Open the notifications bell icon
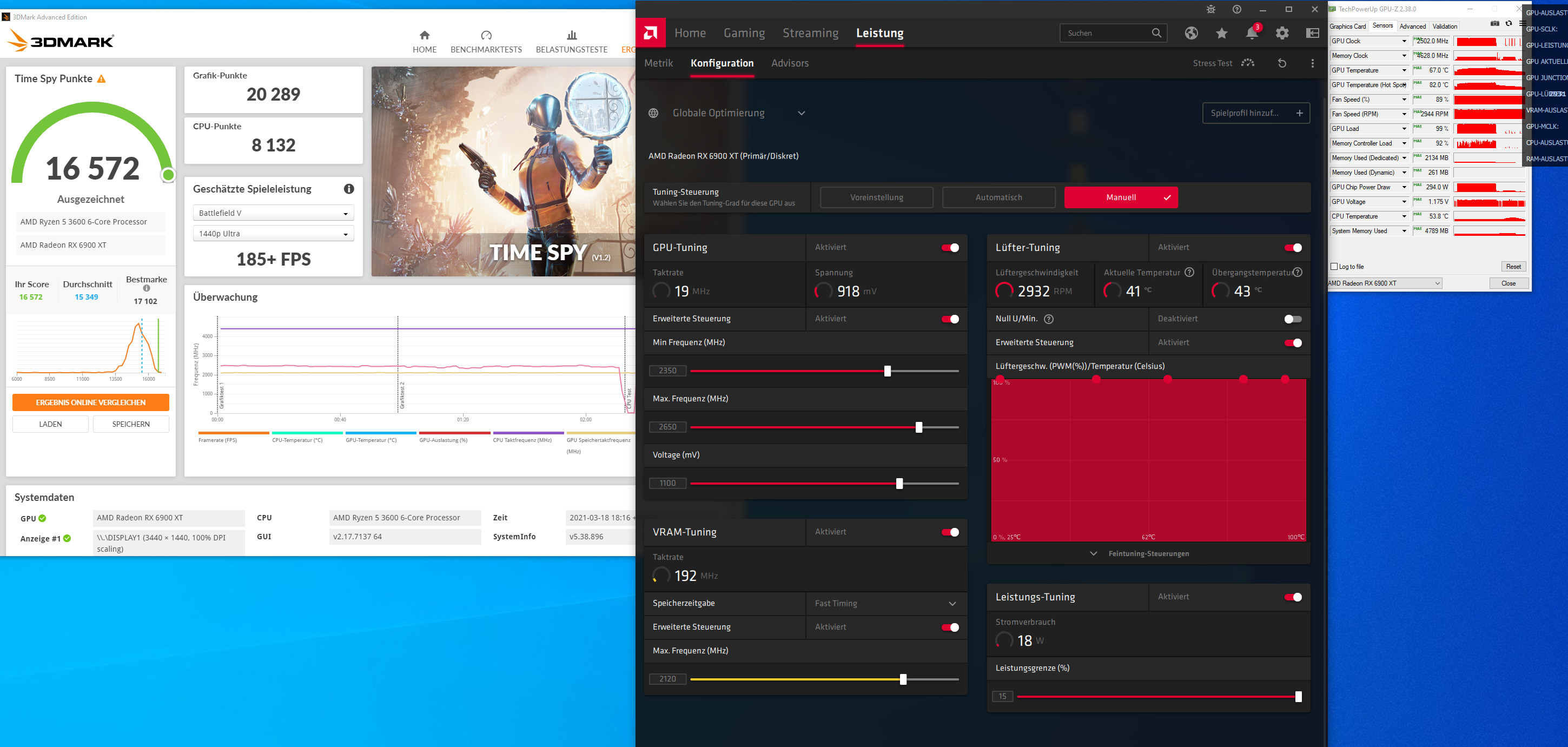1568x747 pixels. point(1252,34)
